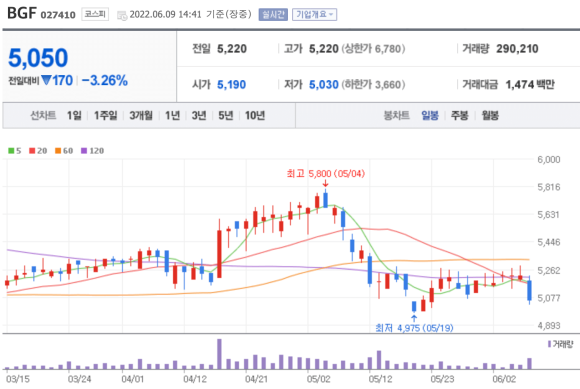Click the purple 거래량 volume legend marker
Viewport: 580px width, 389px height.
pyautogui.click(x=549, y=344)
